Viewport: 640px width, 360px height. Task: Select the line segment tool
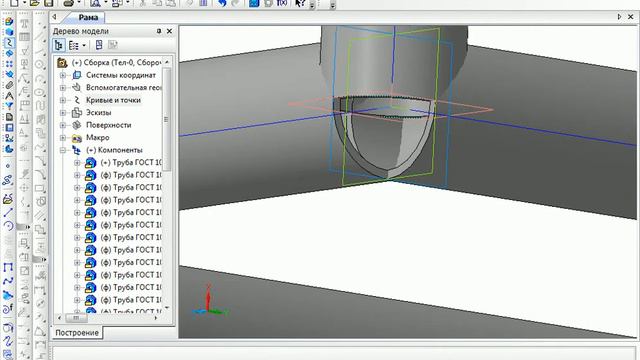pyautogui.click(x=8, y=212)
